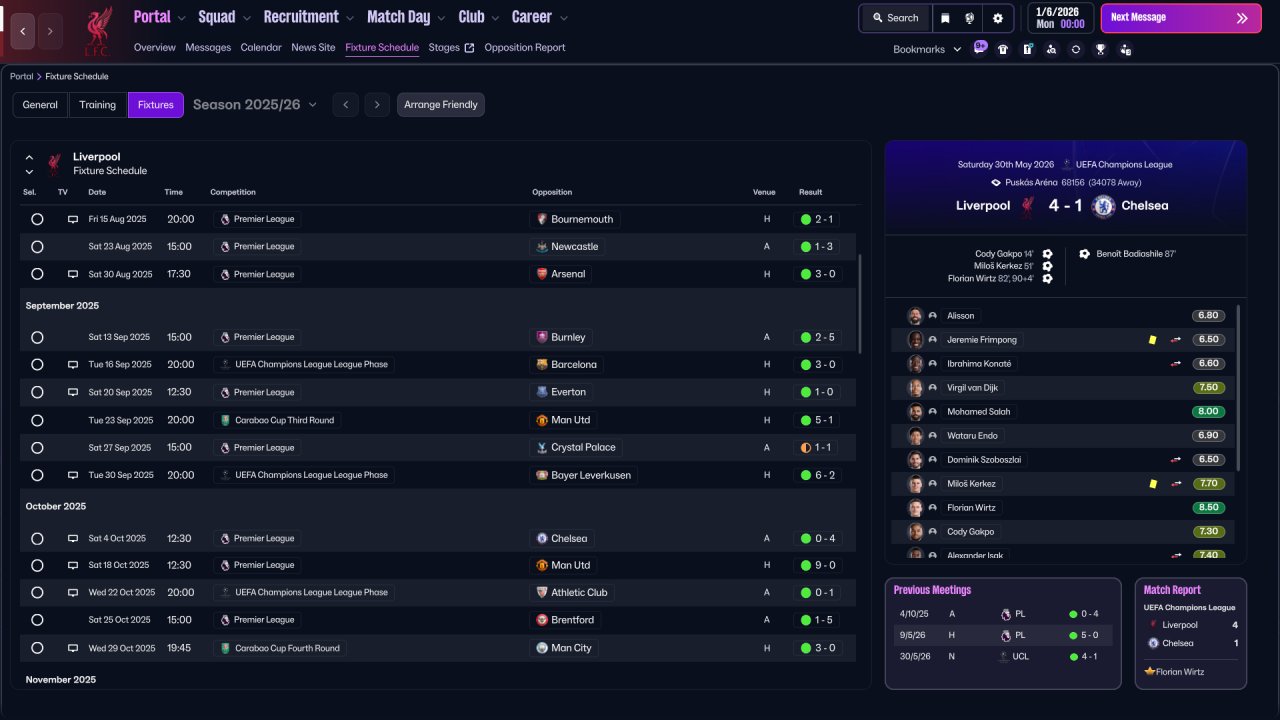Click Florian Wirtz's 8.50 rating badge

(x=1209, y=508)
